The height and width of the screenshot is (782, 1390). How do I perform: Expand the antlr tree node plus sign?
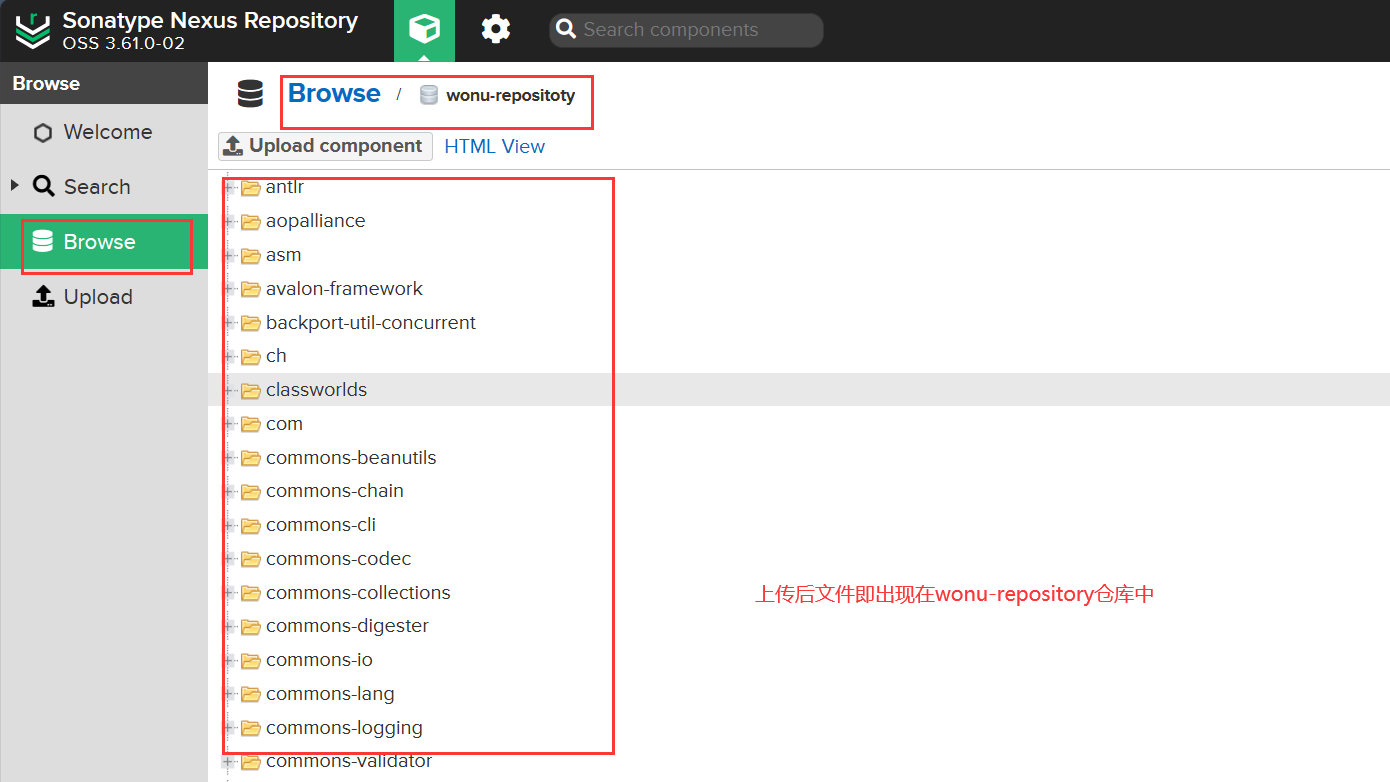pos(229,187)
